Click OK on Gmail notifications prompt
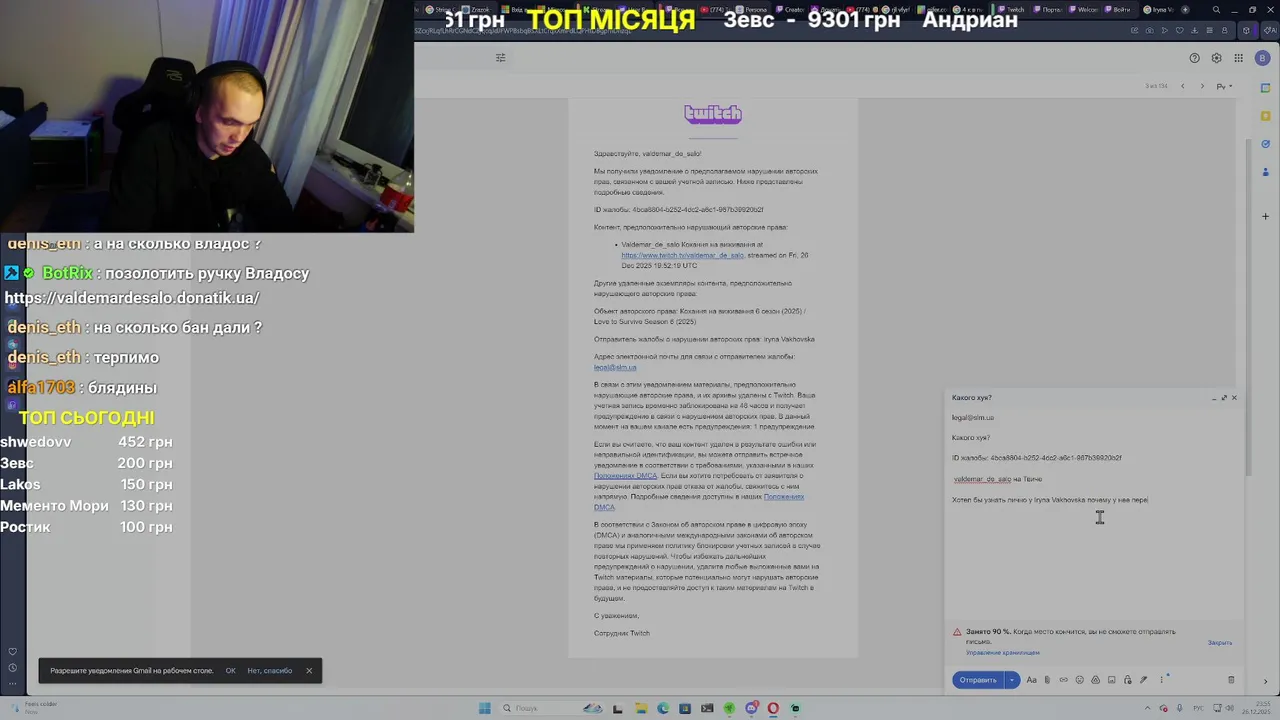This screenshot has height=720, width=1280. click(x=230, y=671)
